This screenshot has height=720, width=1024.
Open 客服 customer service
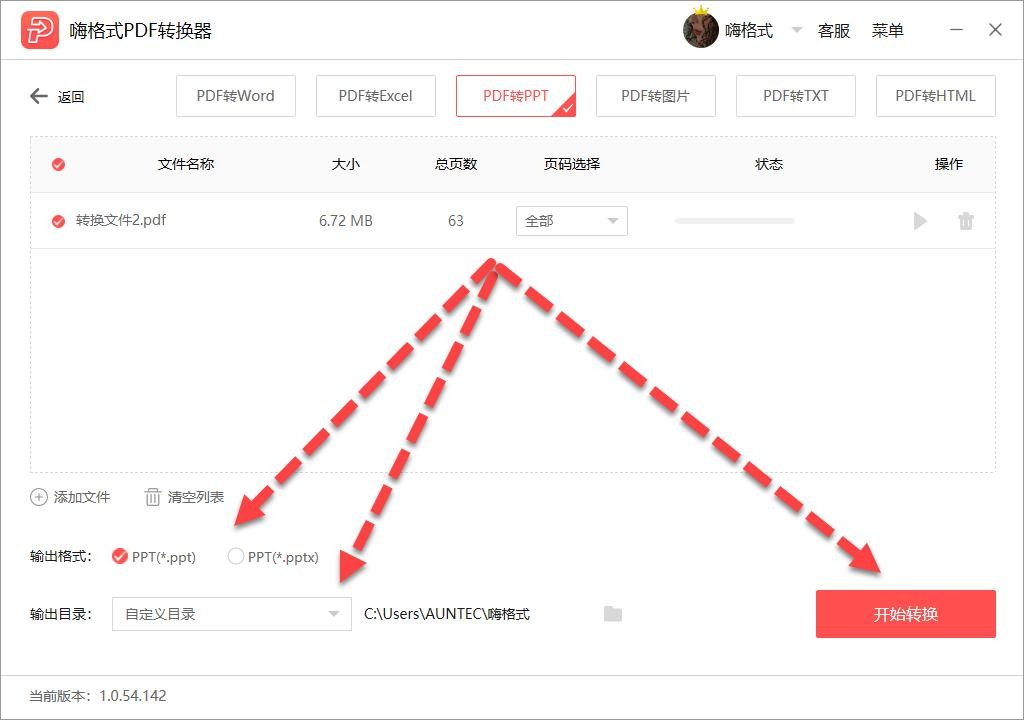click(x=834, y=30)
